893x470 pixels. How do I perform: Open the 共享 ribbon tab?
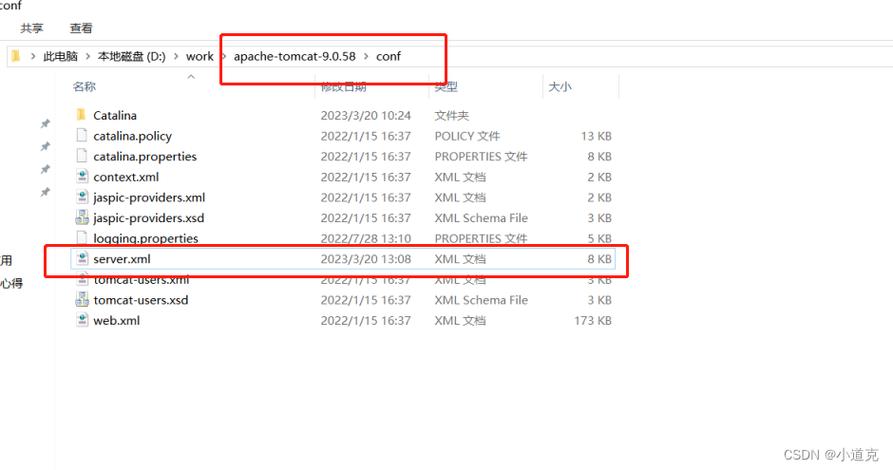[32, 29]
